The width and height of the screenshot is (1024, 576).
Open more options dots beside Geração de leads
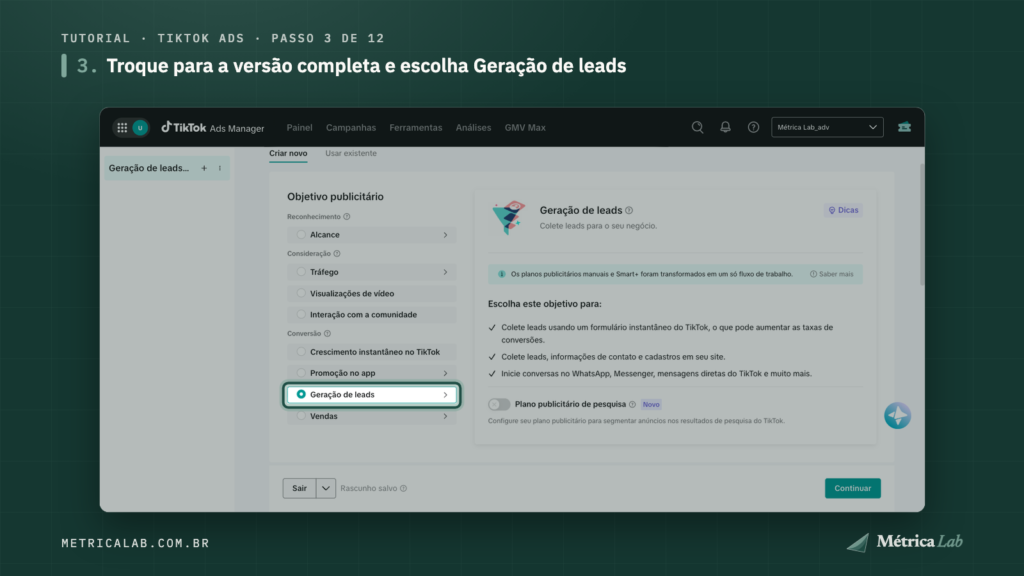(x=220, y=168)
